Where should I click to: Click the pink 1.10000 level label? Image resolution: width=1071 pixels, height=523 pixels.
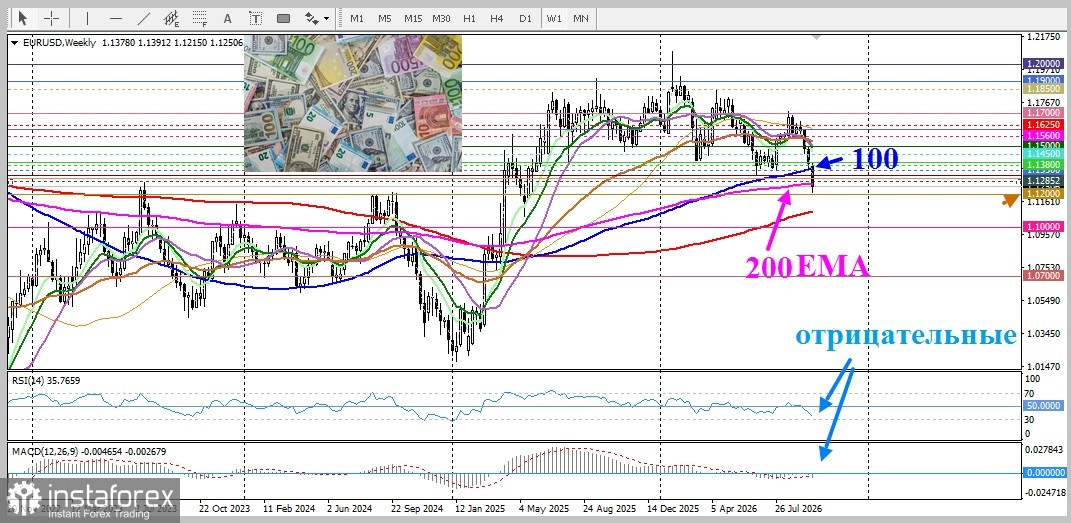(1043, 225)
